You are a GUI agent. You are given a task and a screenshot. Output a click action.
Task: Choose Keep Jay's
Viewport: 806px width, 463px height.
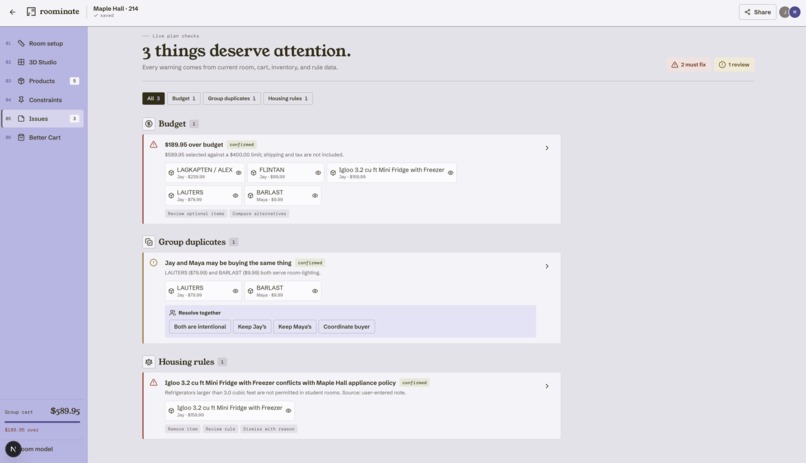pos(252,327)
